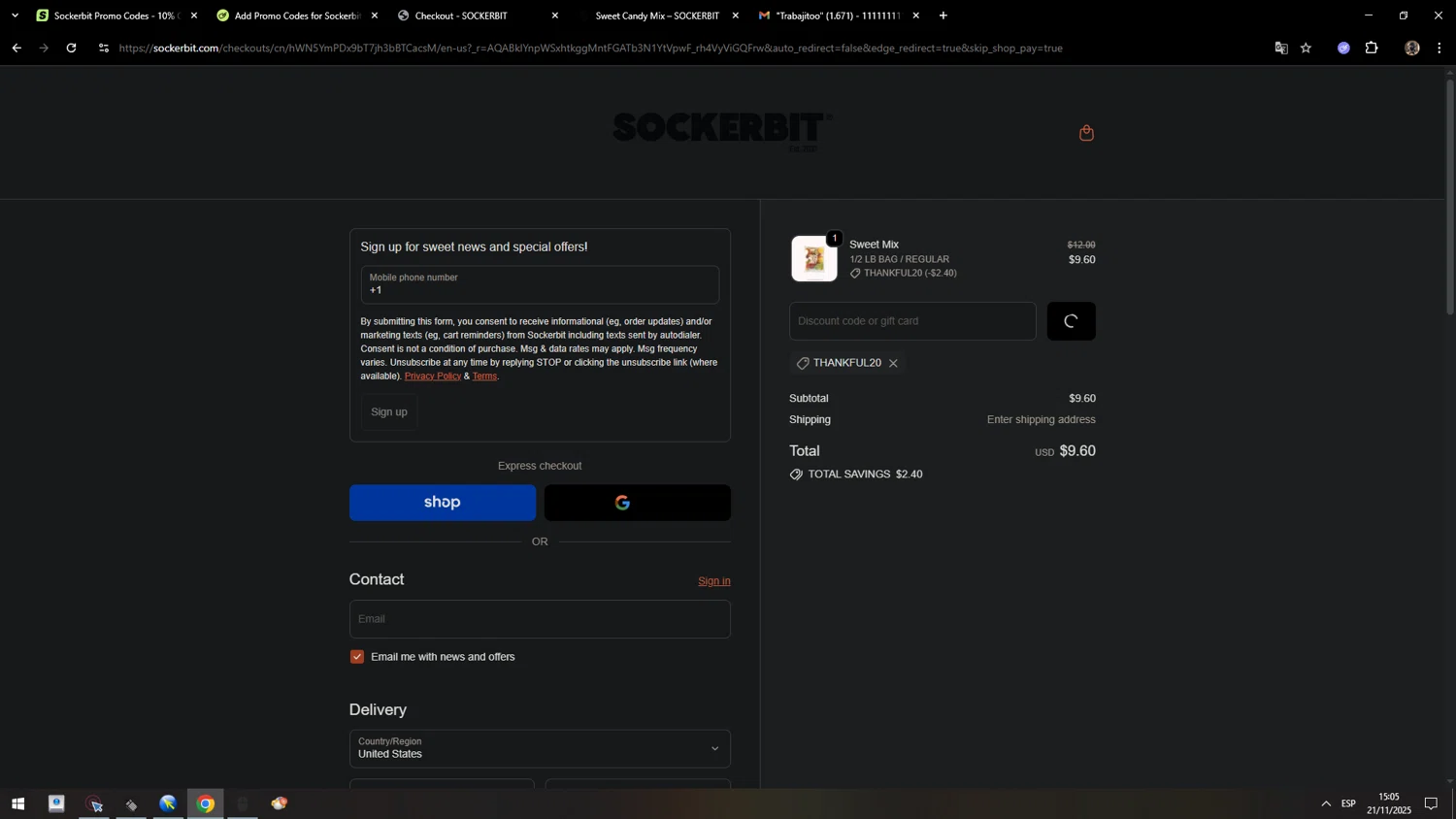Viewport: 1456px width, 819px height.
Task: Click the ESP language indicator
Action: coord(1348,803)
